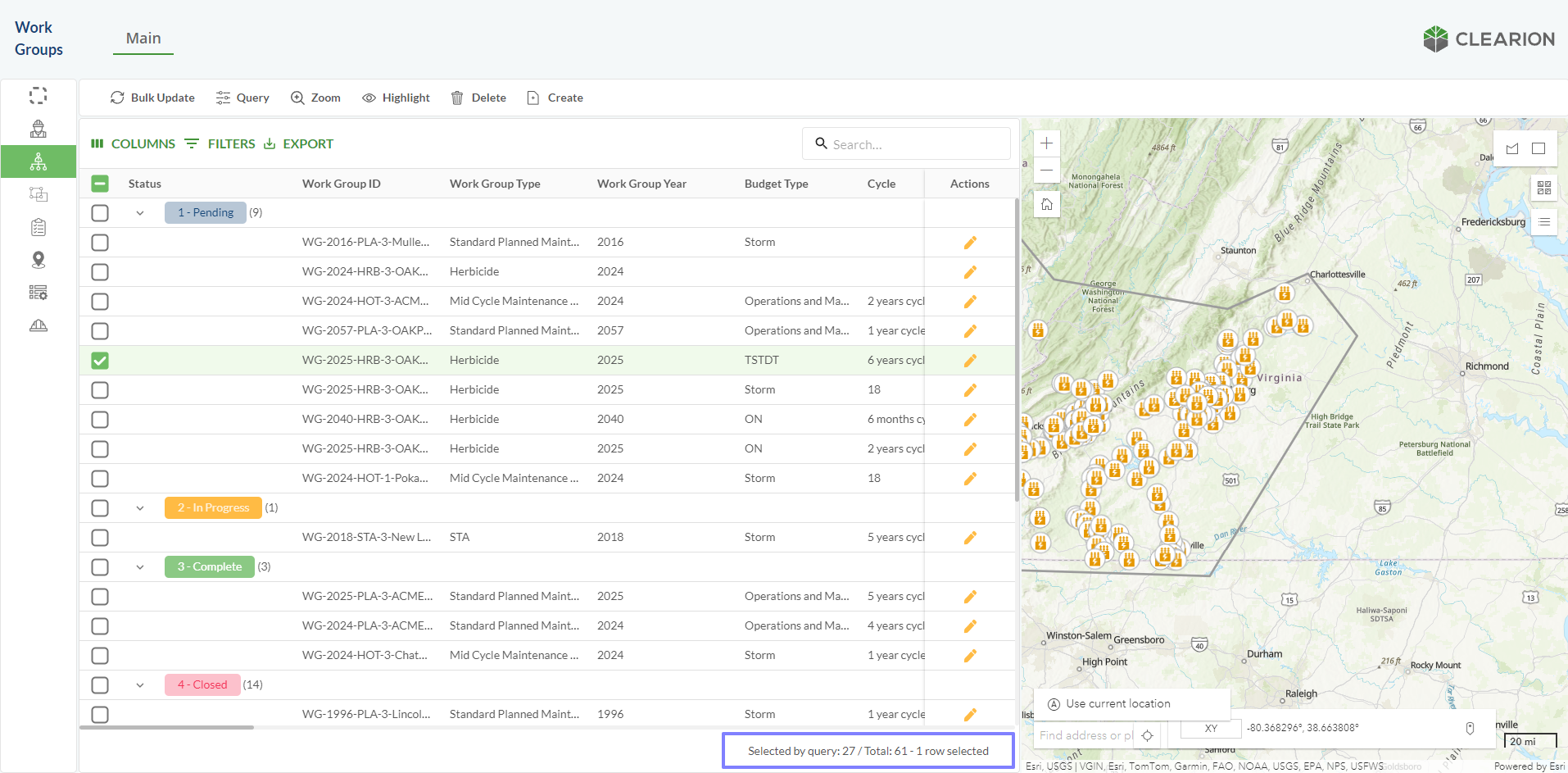1568x773 pixels.
Task: Click the EXPORT button
Action: tap(298, 143)
